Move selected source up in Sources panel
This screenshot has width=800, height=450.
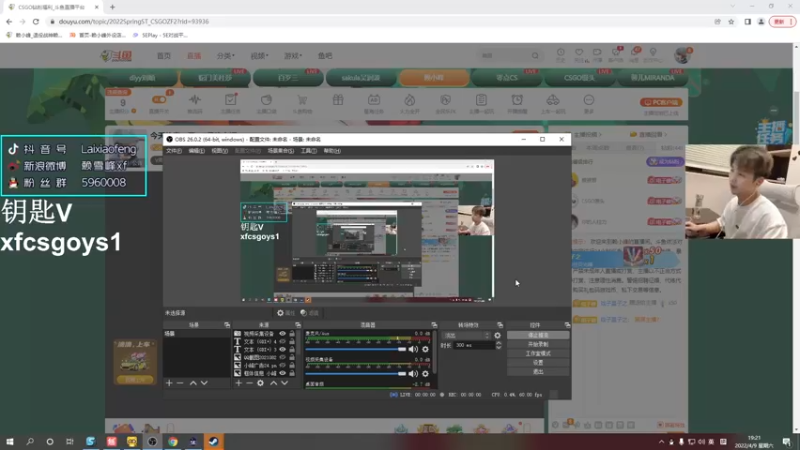click(273, 383)
